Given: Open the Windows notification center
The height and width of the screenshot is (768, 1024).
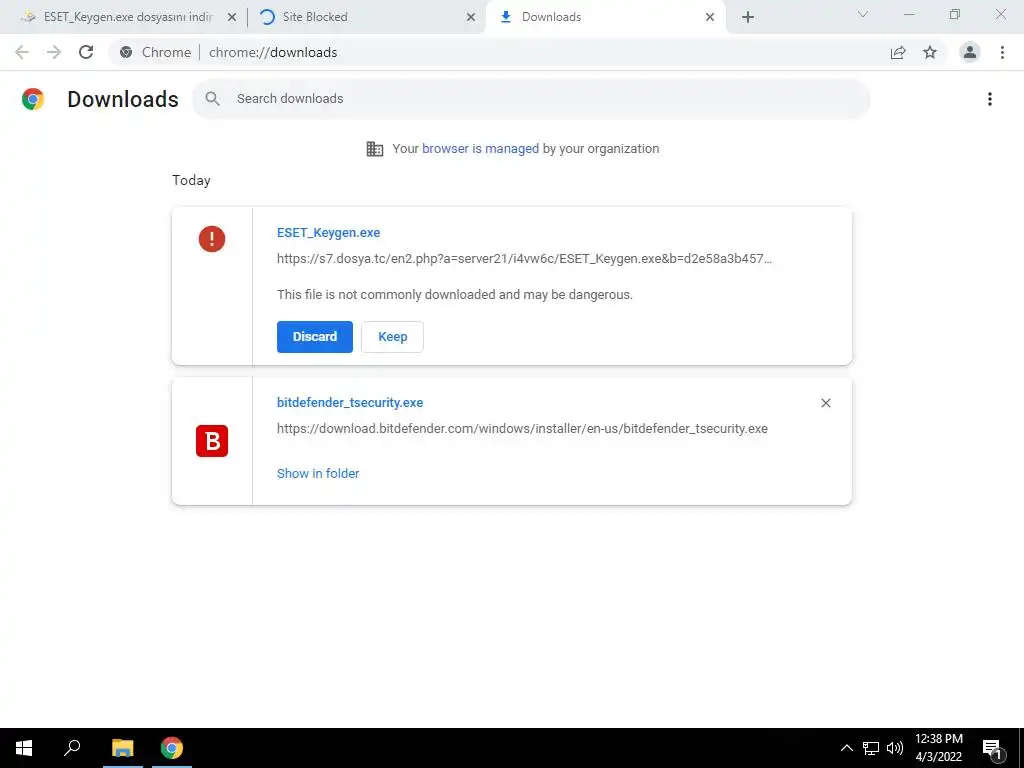Looking at the screenshot, I should tap(993, 749).
